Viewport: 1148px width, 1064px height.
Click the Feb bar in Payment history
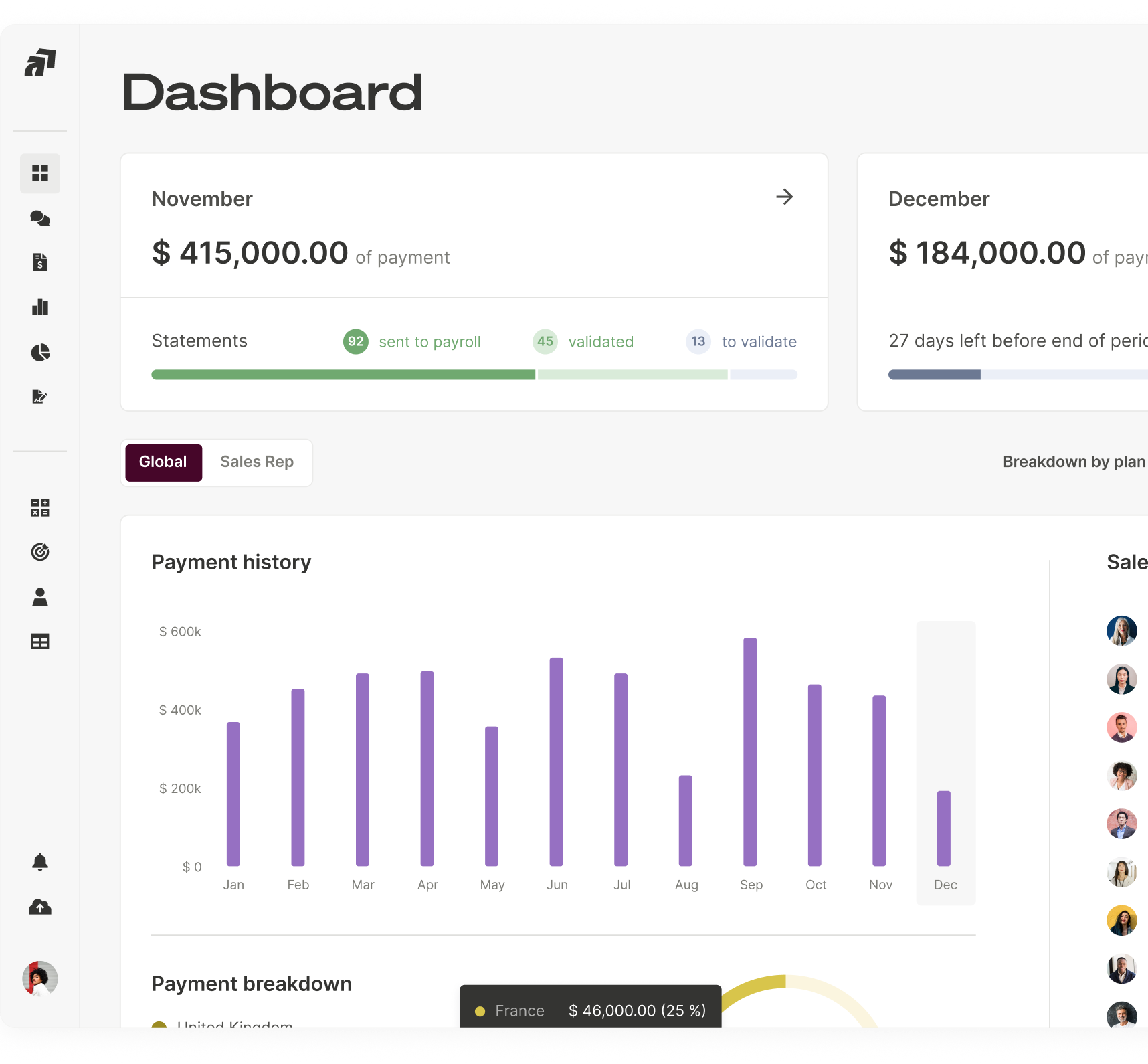pos(298,777)
